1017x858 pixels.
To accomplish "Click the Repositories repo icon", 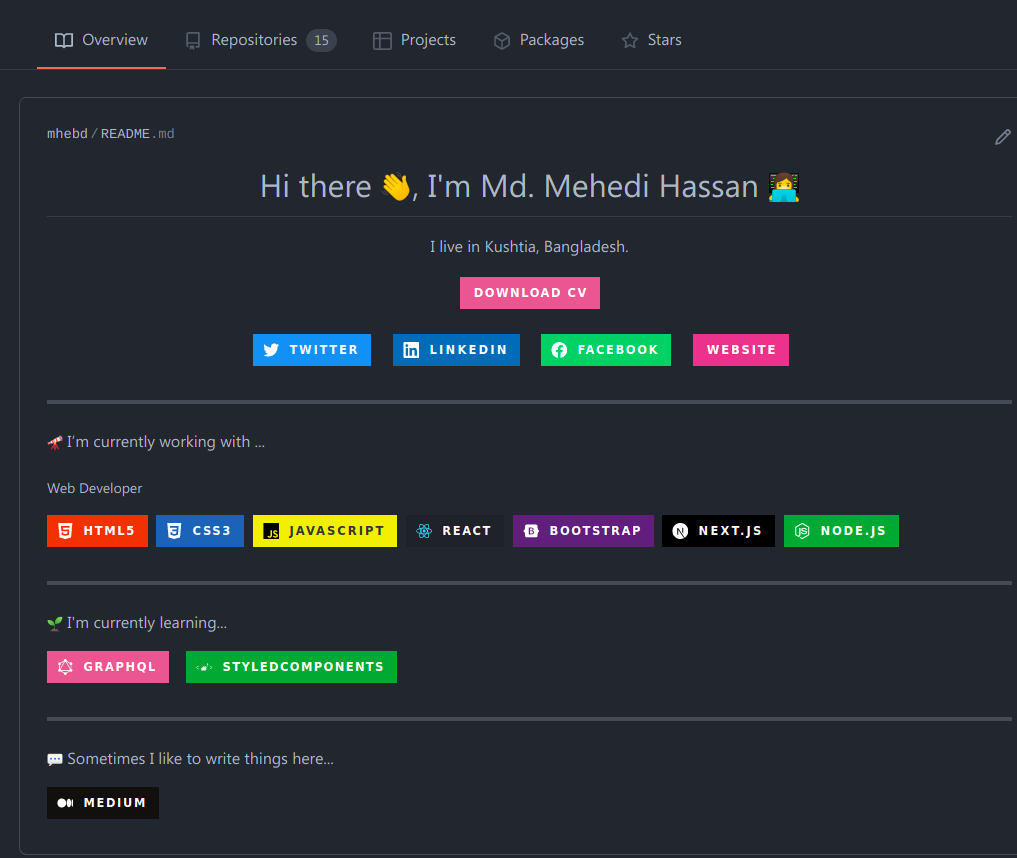I will click(193, 40).
